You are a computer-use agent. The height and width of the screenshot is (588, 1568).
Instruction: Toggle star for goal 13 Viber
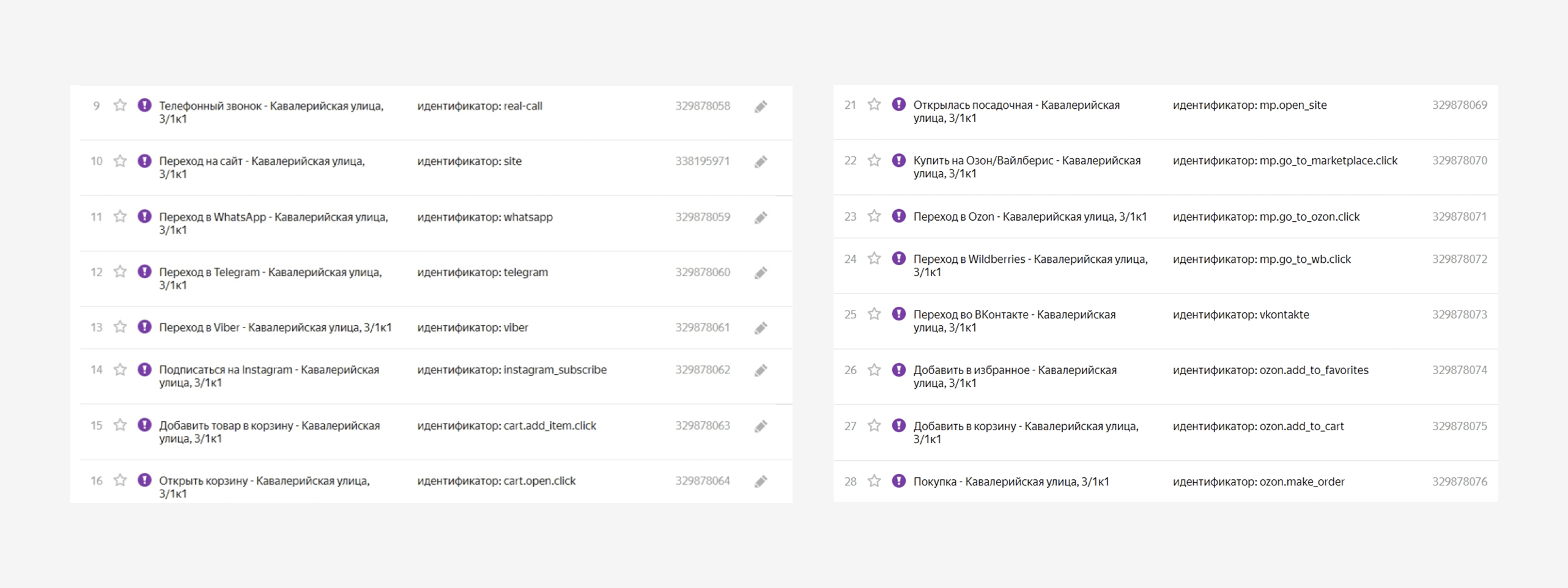pyautogui.click(x=120, y=327)
